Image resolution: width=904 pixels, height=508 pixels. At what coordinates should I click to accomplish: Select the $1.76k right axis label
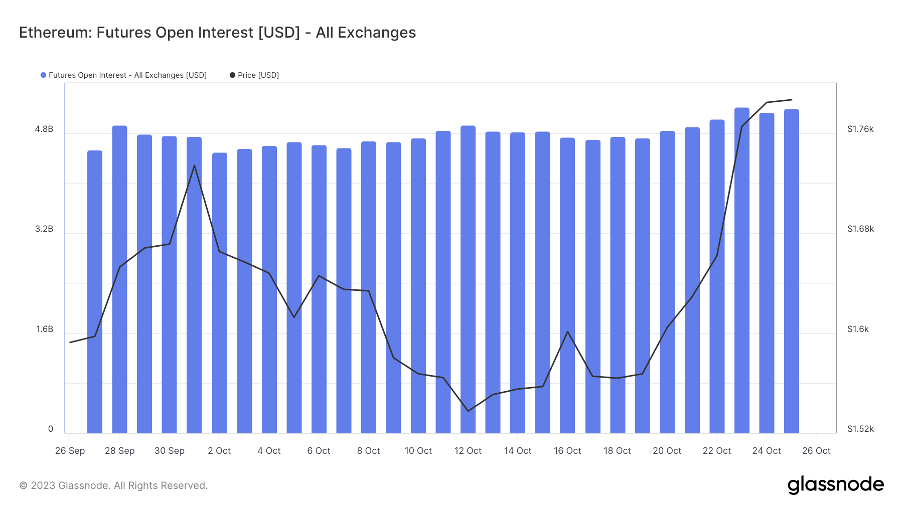point(860,130)
